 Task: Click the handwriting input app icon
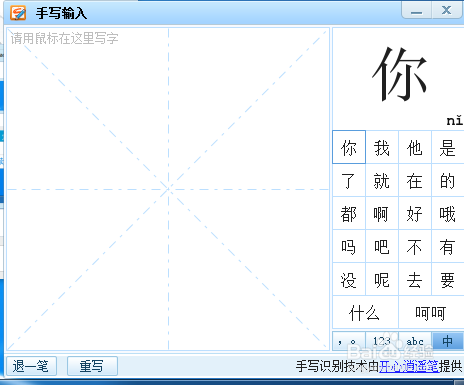tap(18, 13)
